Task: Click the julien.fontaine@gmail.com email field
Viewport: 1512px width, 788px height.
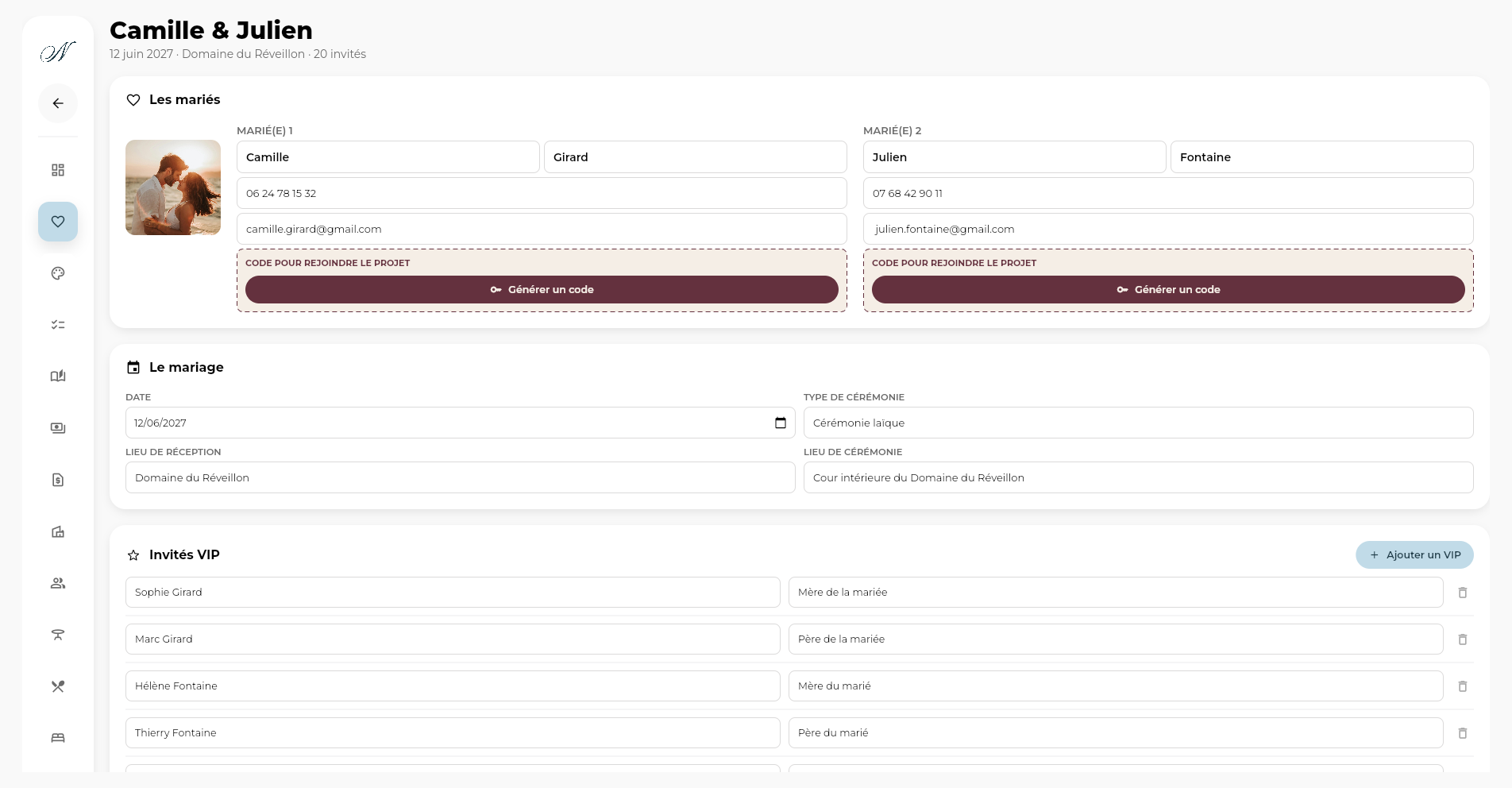Action: (x=1168, y=229)
